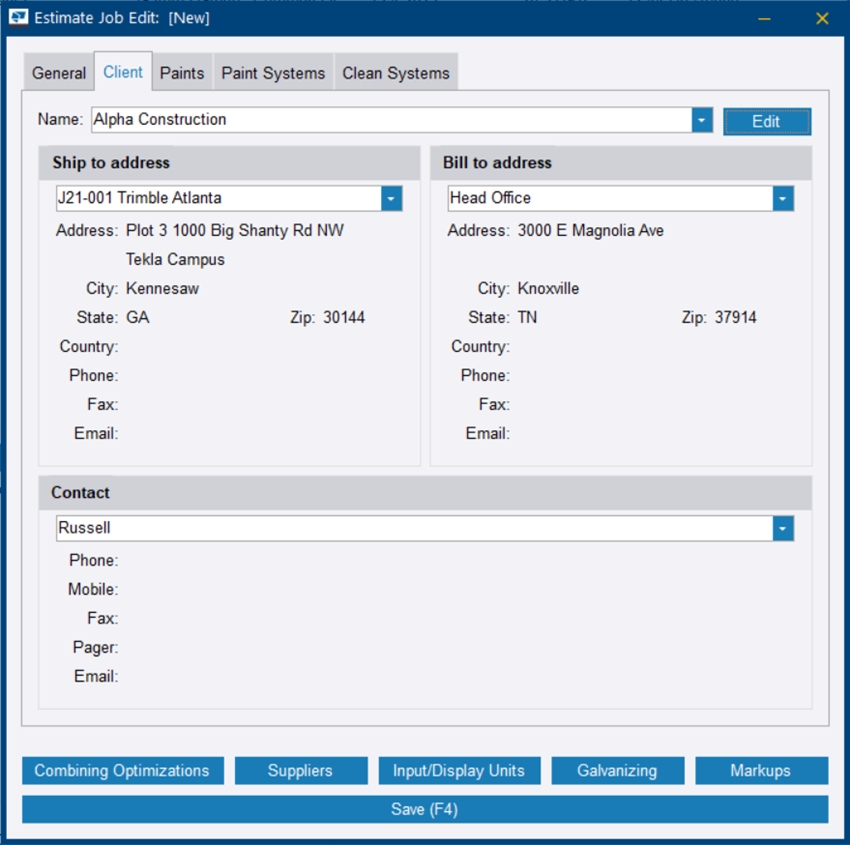Click the Alpha Construction name field
The image size is (850, 845).
point(390,120)
